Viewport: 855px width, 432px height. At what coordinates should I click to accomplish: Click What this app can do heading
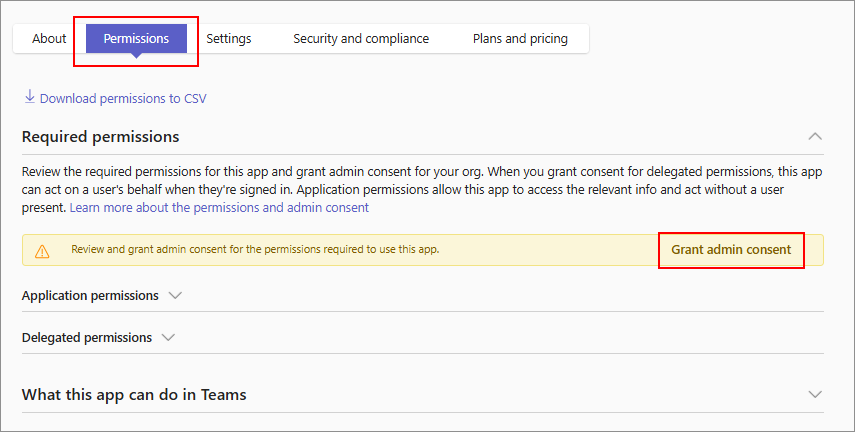pyautogui.click(x=134, y=394)
